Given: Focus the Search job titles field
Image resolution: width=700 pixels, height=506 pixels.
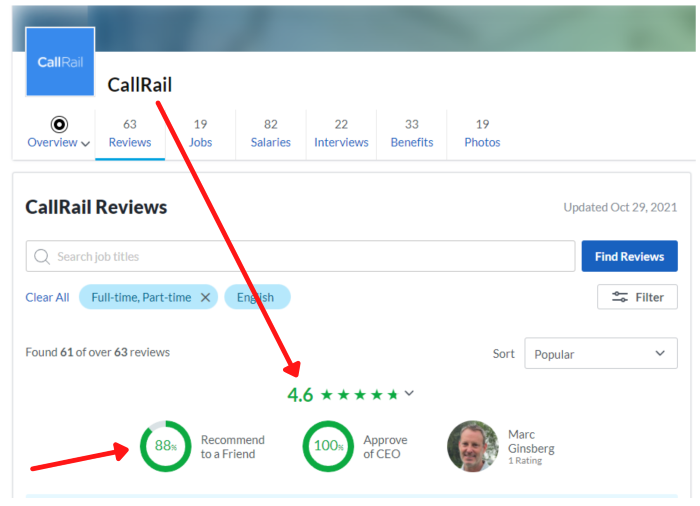Looking at the screenshot, I should pyautogui.click(x=300, y=256).
